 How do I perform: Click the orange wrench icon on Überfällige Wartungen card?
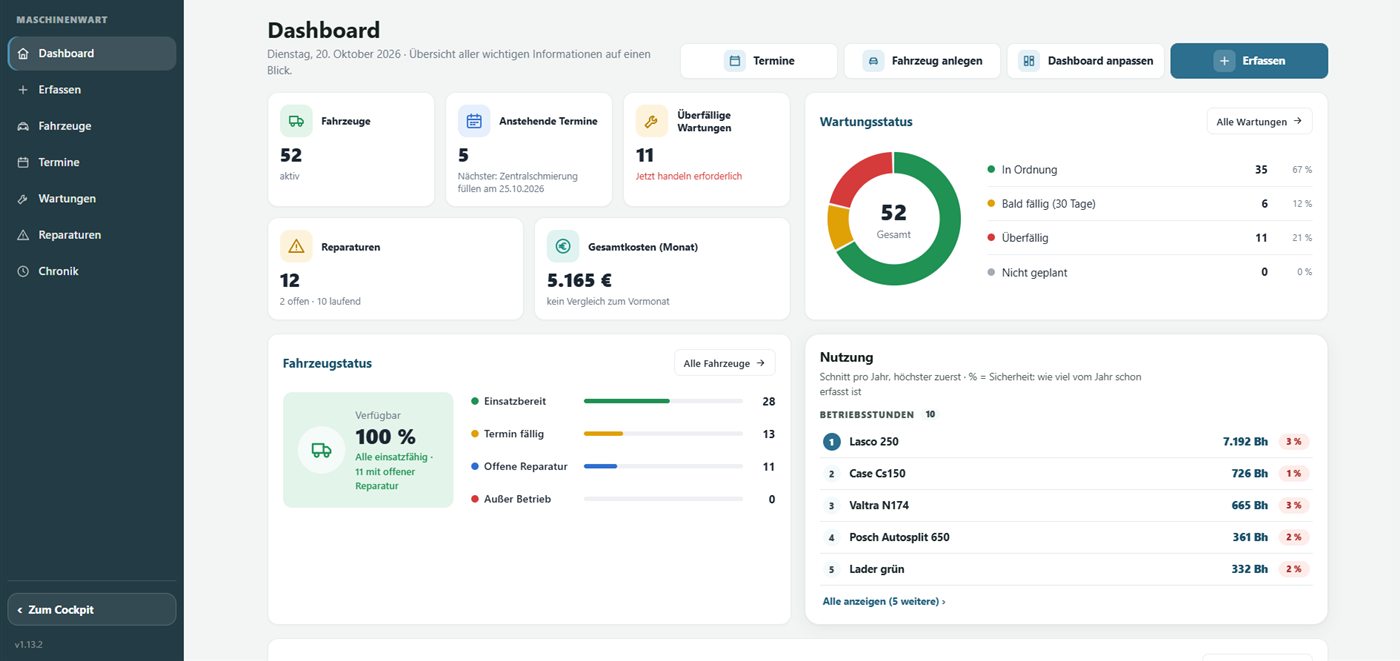pos(652,121)
